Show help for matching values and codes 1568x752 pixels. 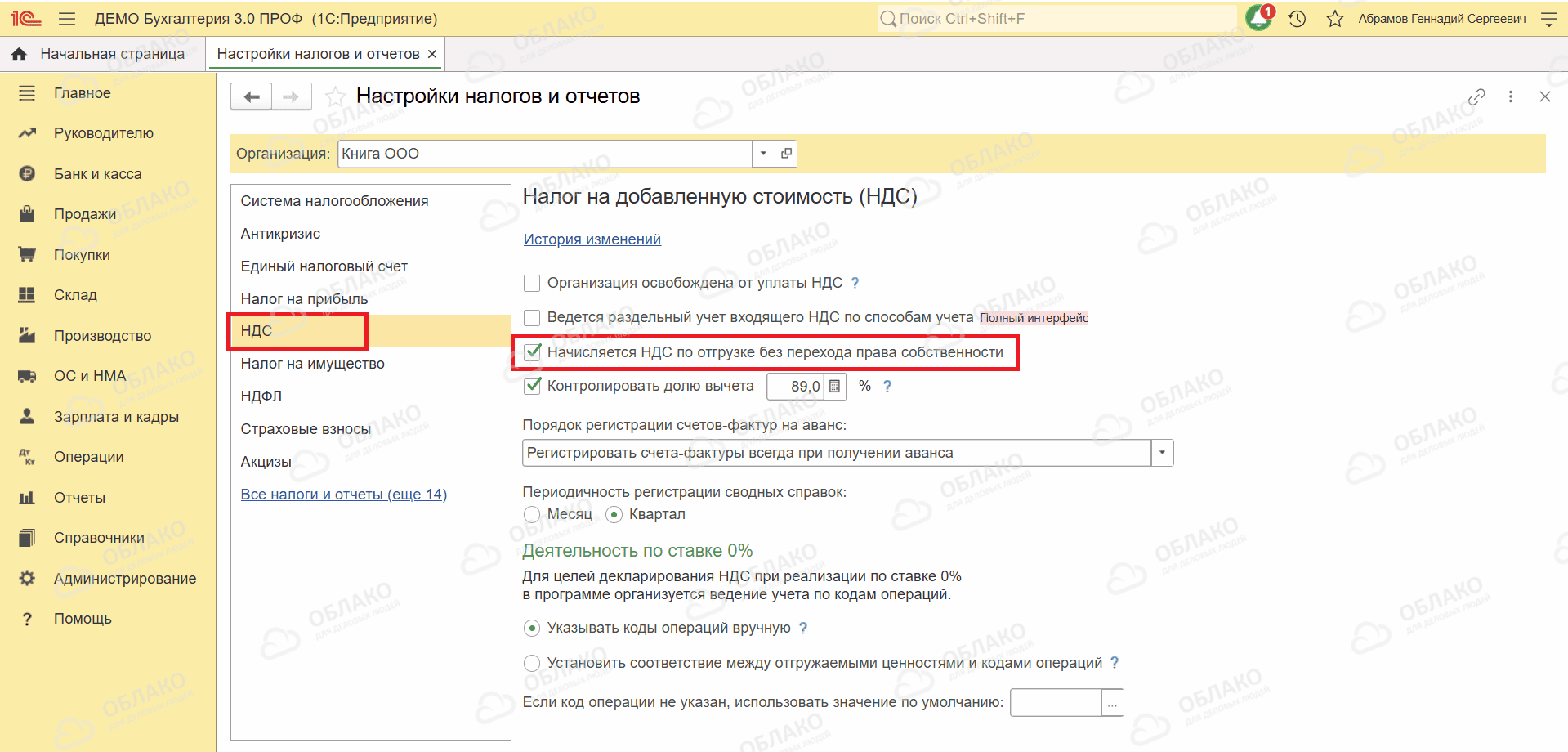1115,663
